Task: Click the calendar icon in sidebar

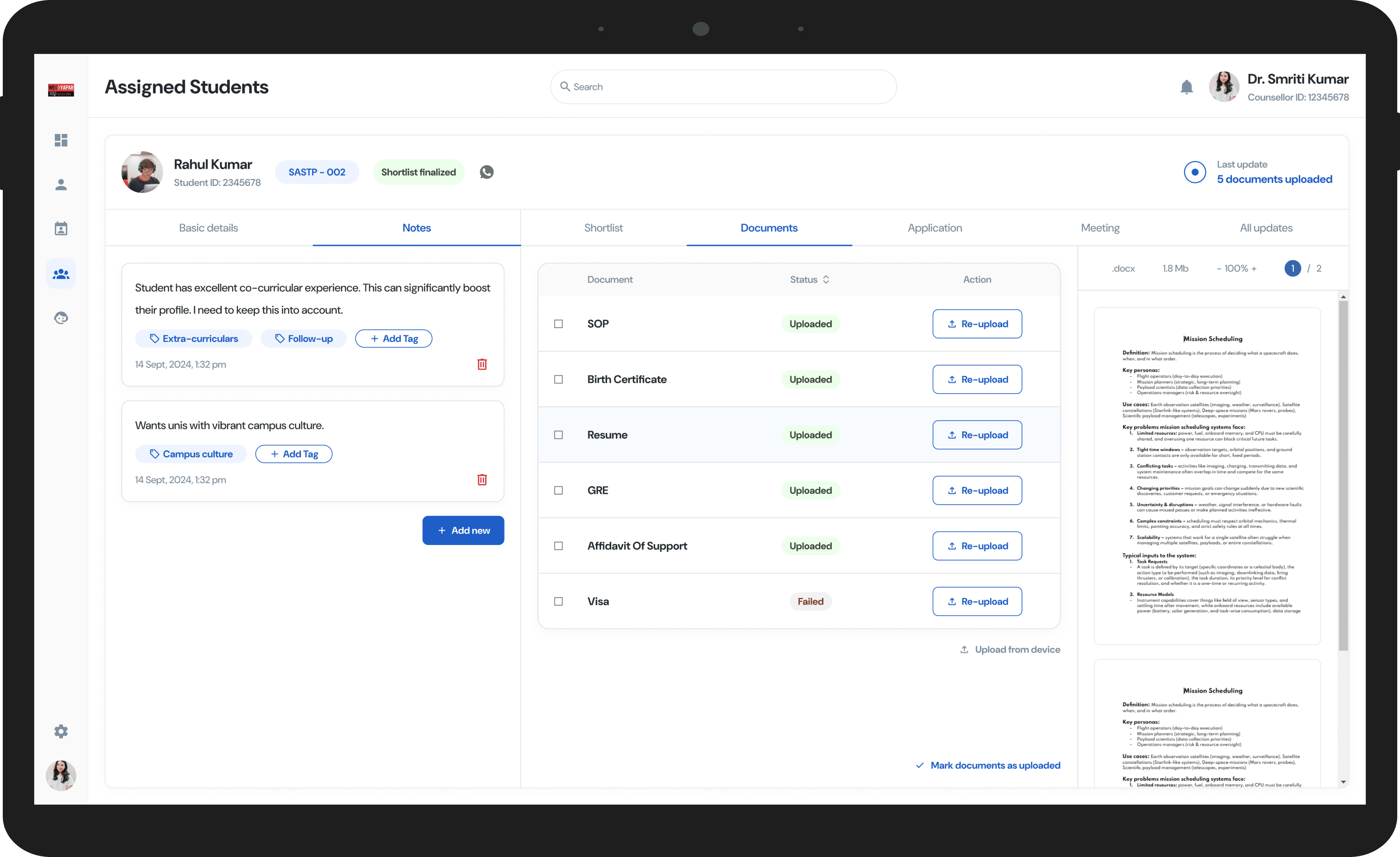Action: (x=61, y=228)
